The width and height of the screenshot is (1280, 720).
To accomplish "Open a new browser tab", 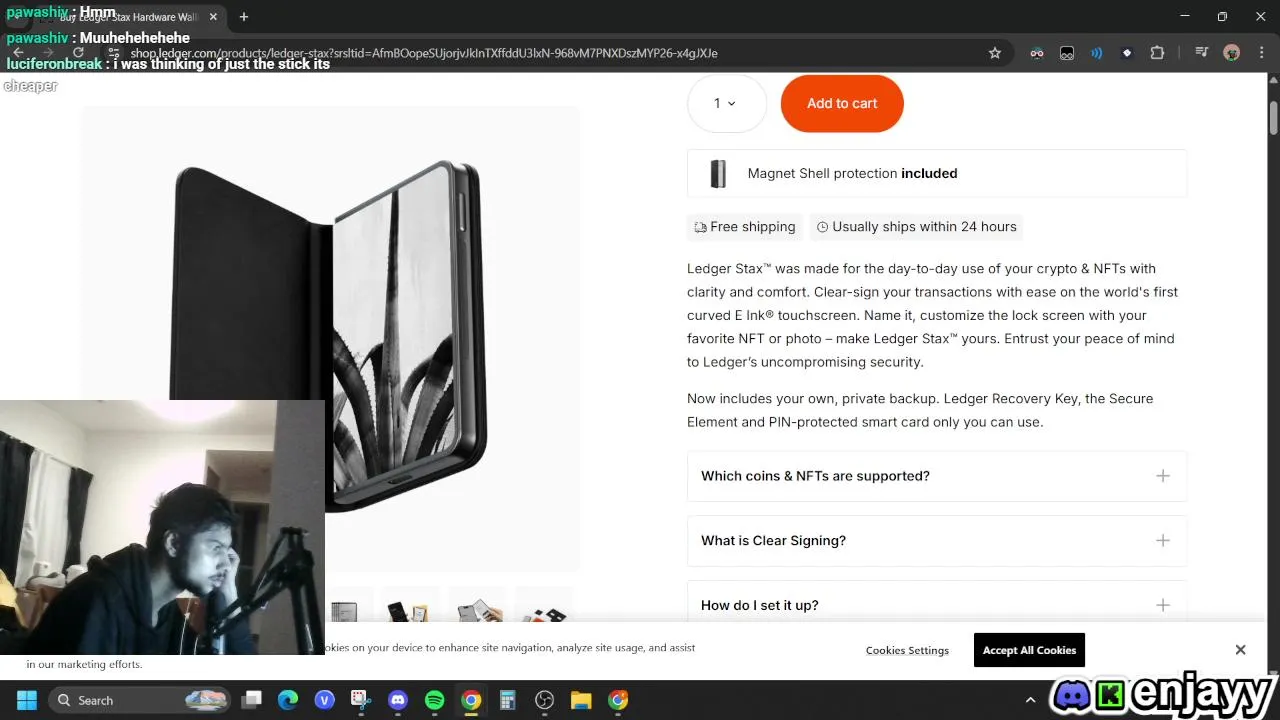I will point(244,17).
